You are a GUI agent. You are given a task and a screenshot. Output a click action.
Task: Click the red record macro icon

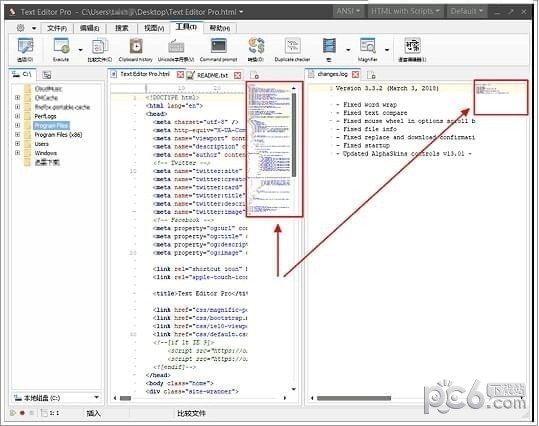(x=22, y=413)
